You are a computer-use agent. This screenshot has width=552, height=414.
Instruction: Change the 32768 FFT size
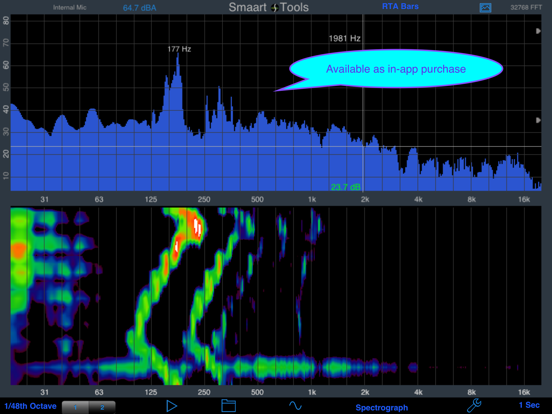point(526,7)
